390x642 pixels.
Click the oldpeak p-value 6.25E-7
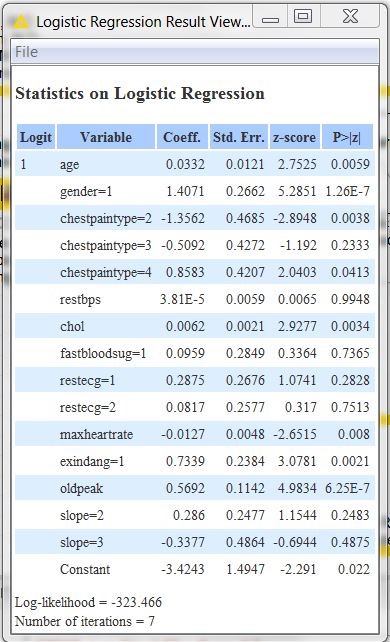tap(347, 488)
